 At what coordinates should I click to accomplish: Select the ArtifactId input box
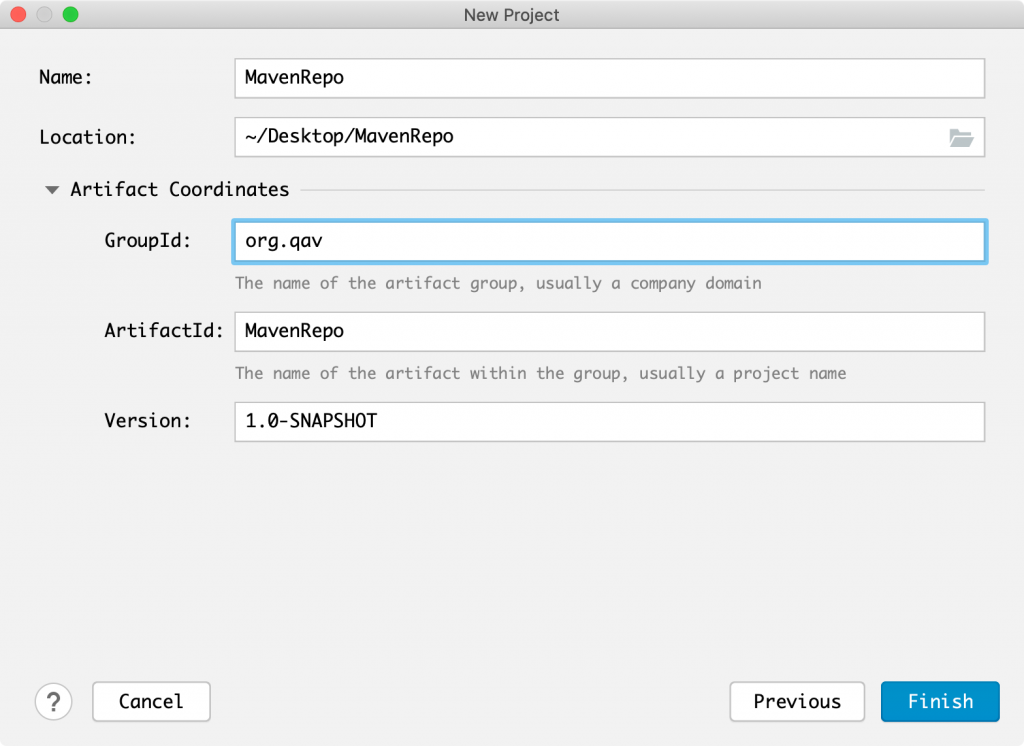tap(609, 331)
